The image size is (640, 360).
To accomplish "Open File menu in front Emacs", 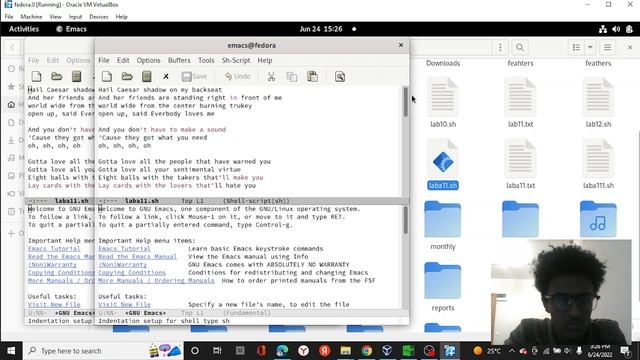I will (104, 60).
